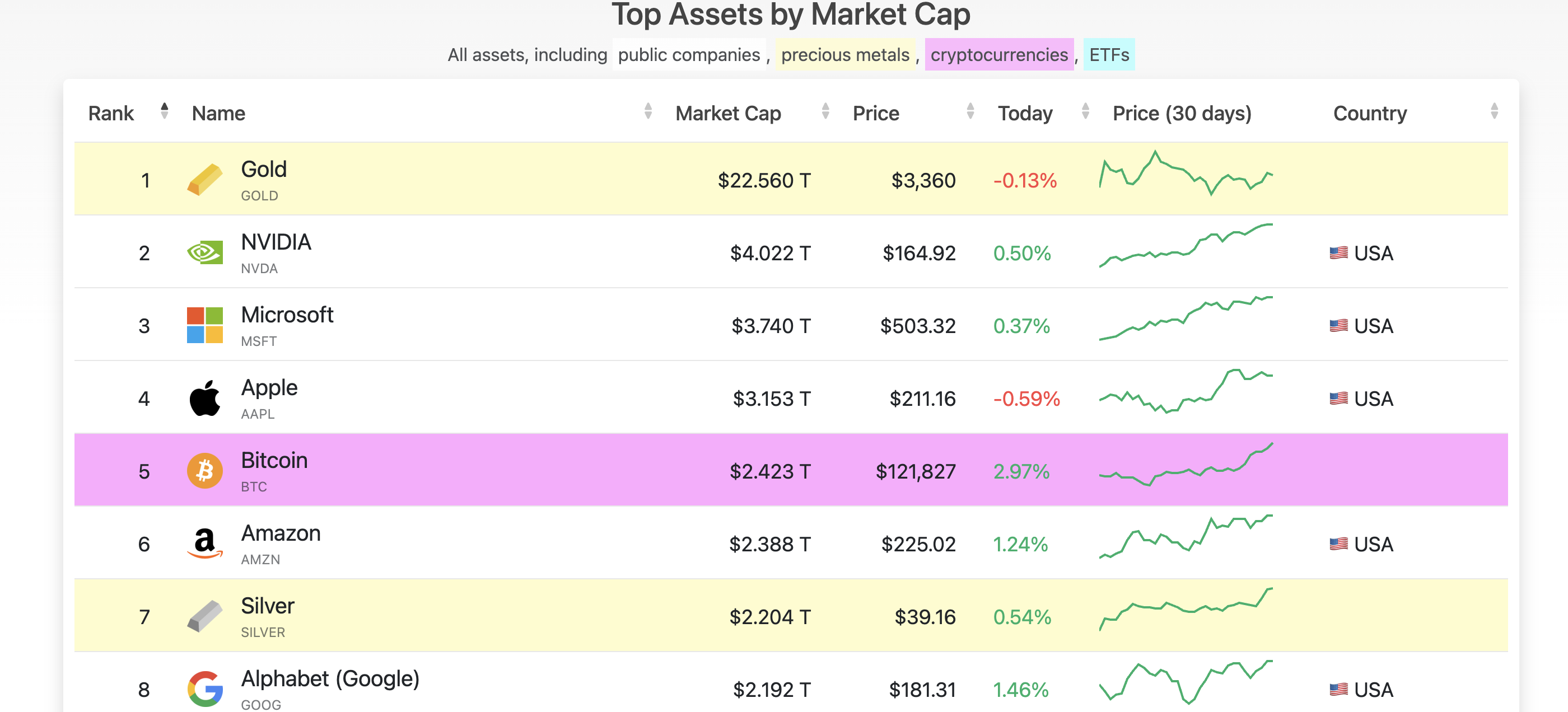Filter by cryptocurrencies tag
This screenshot has height=712, width=1568.
point(999,55)
